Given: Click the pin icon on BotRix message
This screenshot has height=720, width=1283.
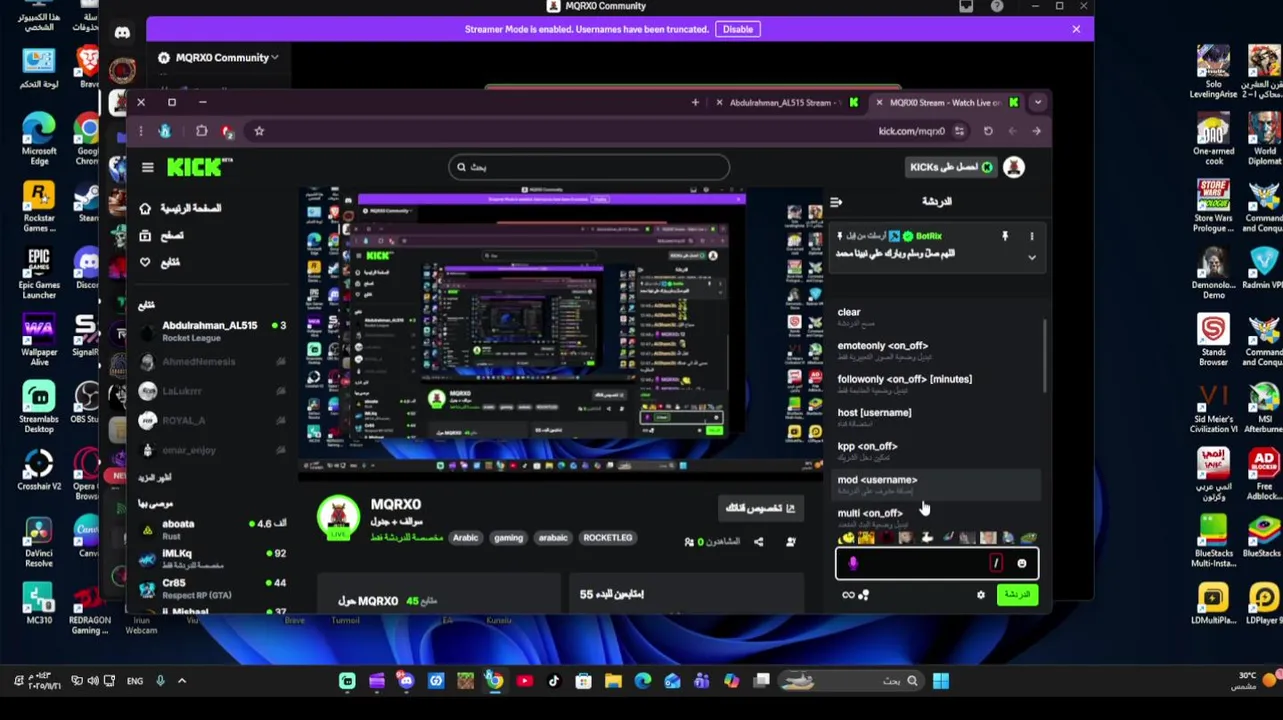Looking at the screenshot, I should [1005, 236].
